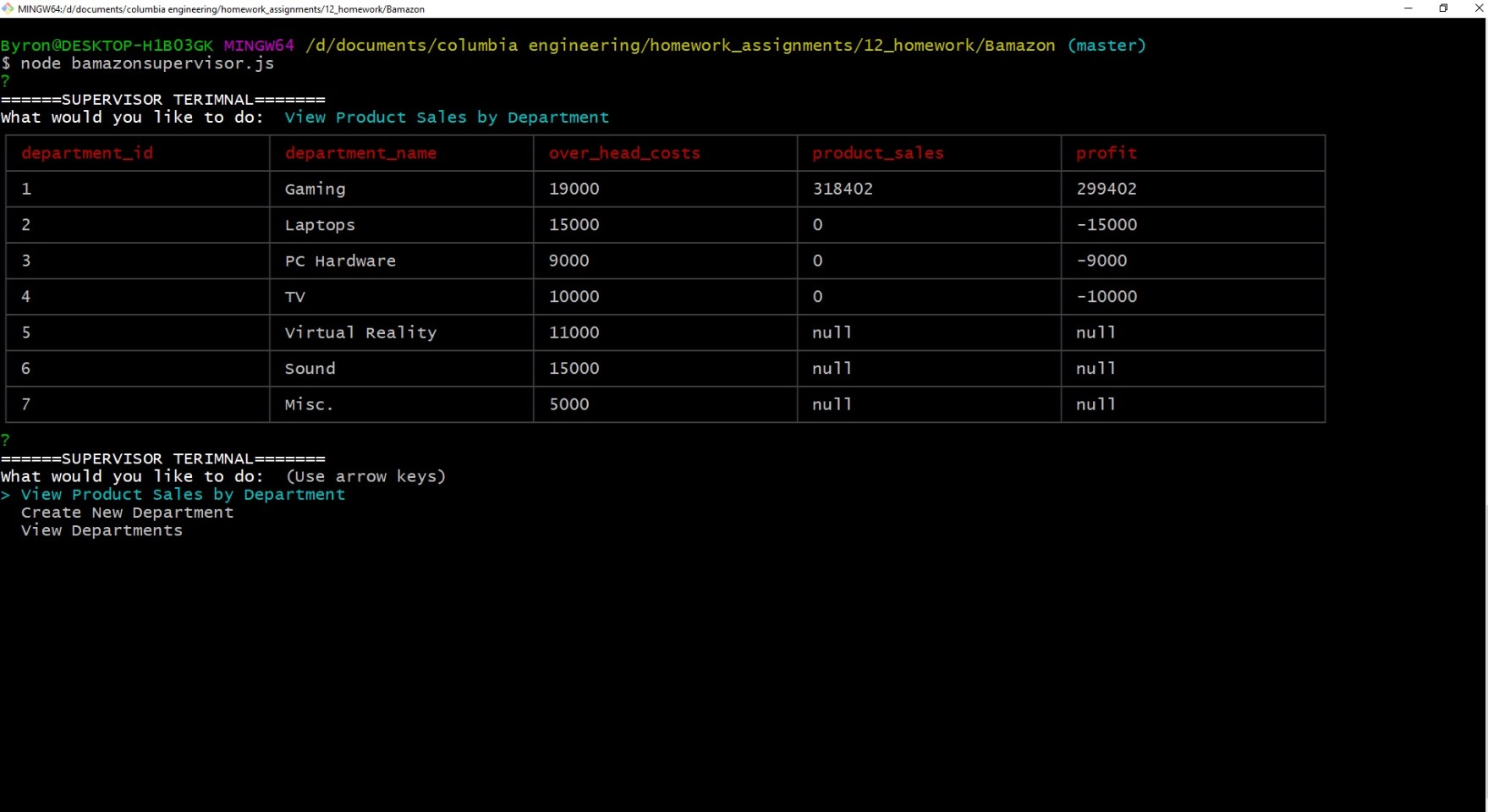Close the MINGW64 terminal window
Image resolution: width=1488 pixels, height=812 pixels.
1478,8
